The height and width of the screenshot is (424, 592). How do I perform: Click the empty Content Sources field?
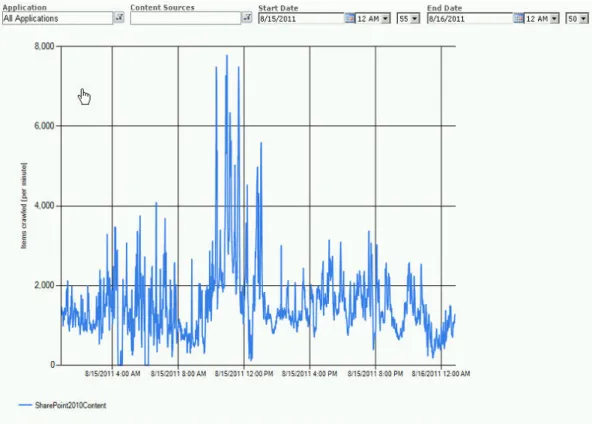pos(185,18)
